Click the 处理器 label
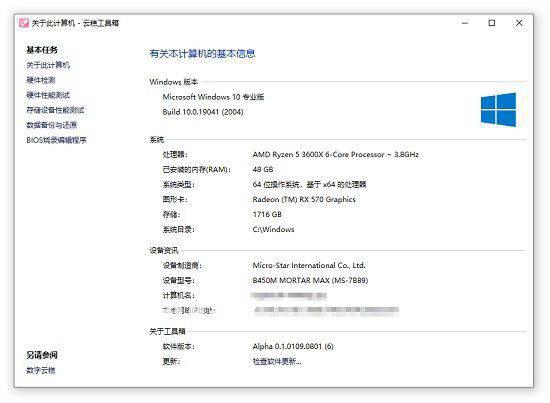 click(x=175, y=155)
